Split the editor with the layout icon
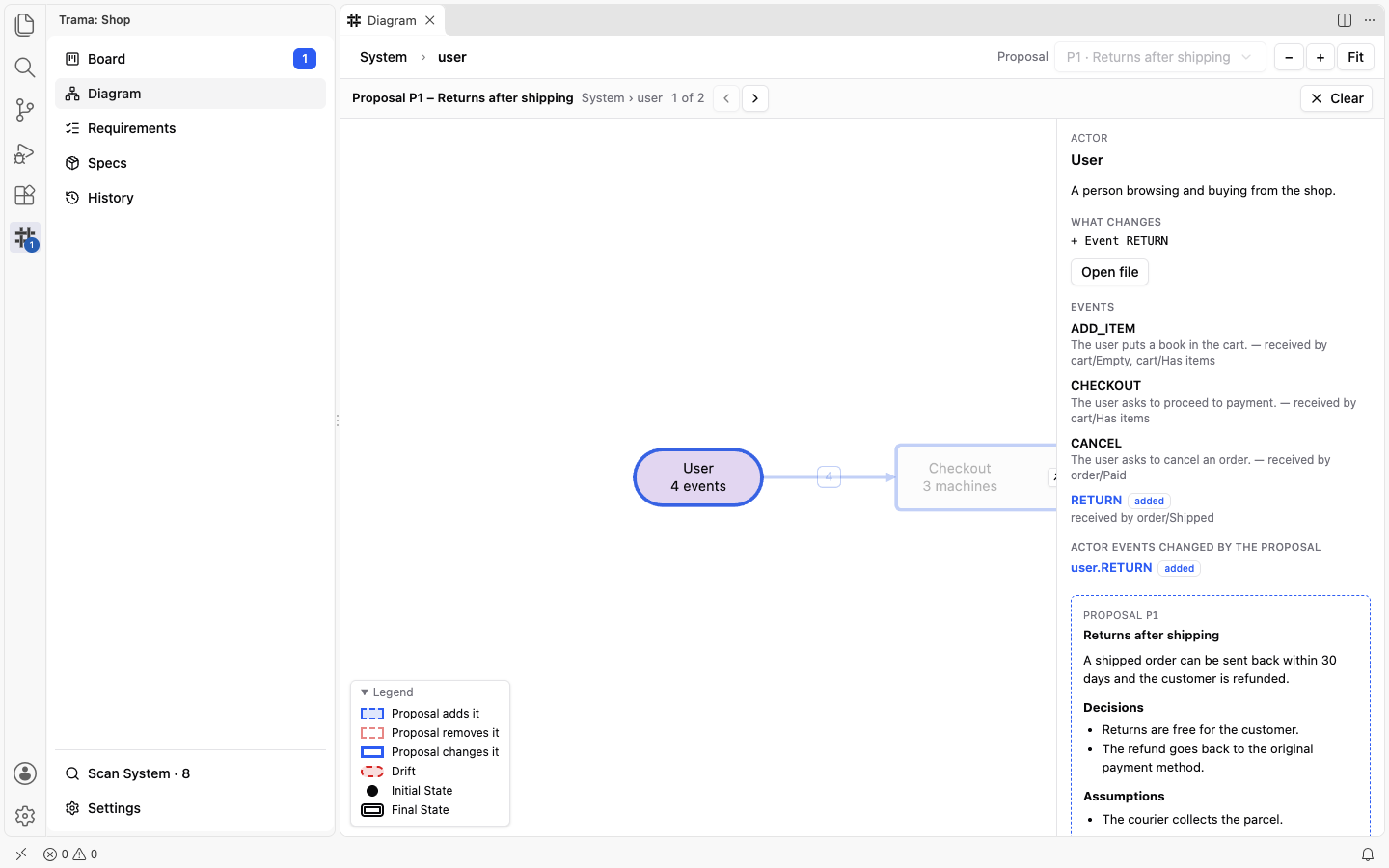This screenshot has width=1389, height=868. coord(1345,20)
